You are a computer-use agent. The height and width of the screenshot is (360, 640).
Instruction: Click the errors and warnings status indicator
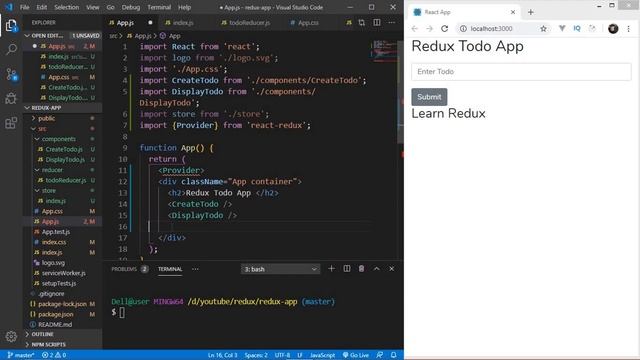coord(54,355)
